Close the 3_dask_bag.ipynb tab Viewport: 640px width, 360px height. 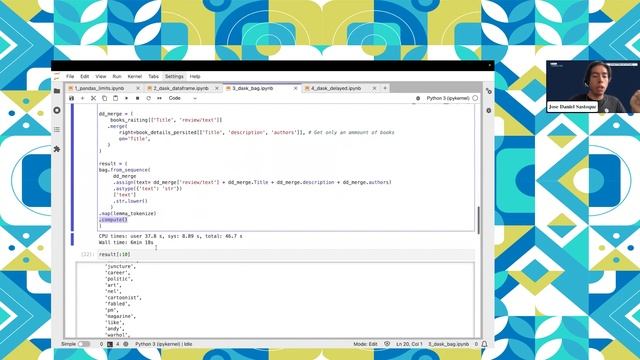point(296,88)
